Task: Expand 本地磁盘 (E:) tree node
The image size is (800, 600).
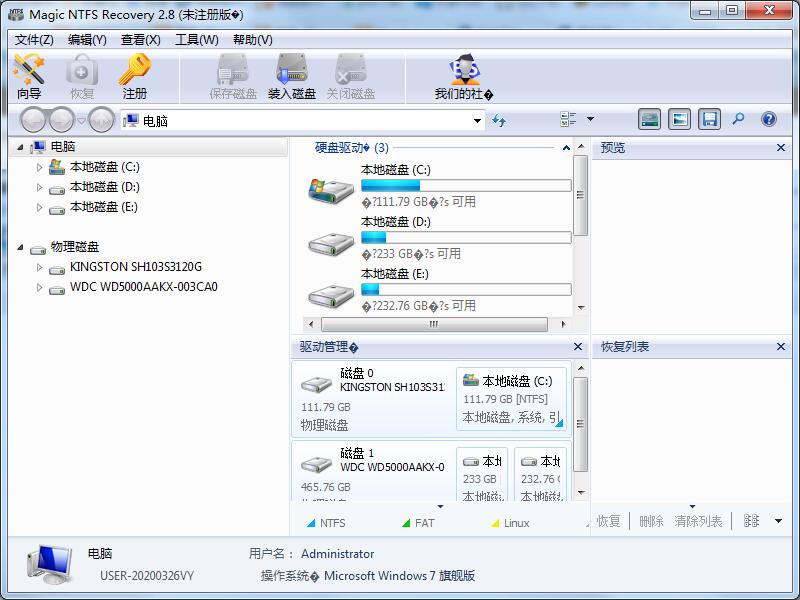Action: [x=39, y=207]
